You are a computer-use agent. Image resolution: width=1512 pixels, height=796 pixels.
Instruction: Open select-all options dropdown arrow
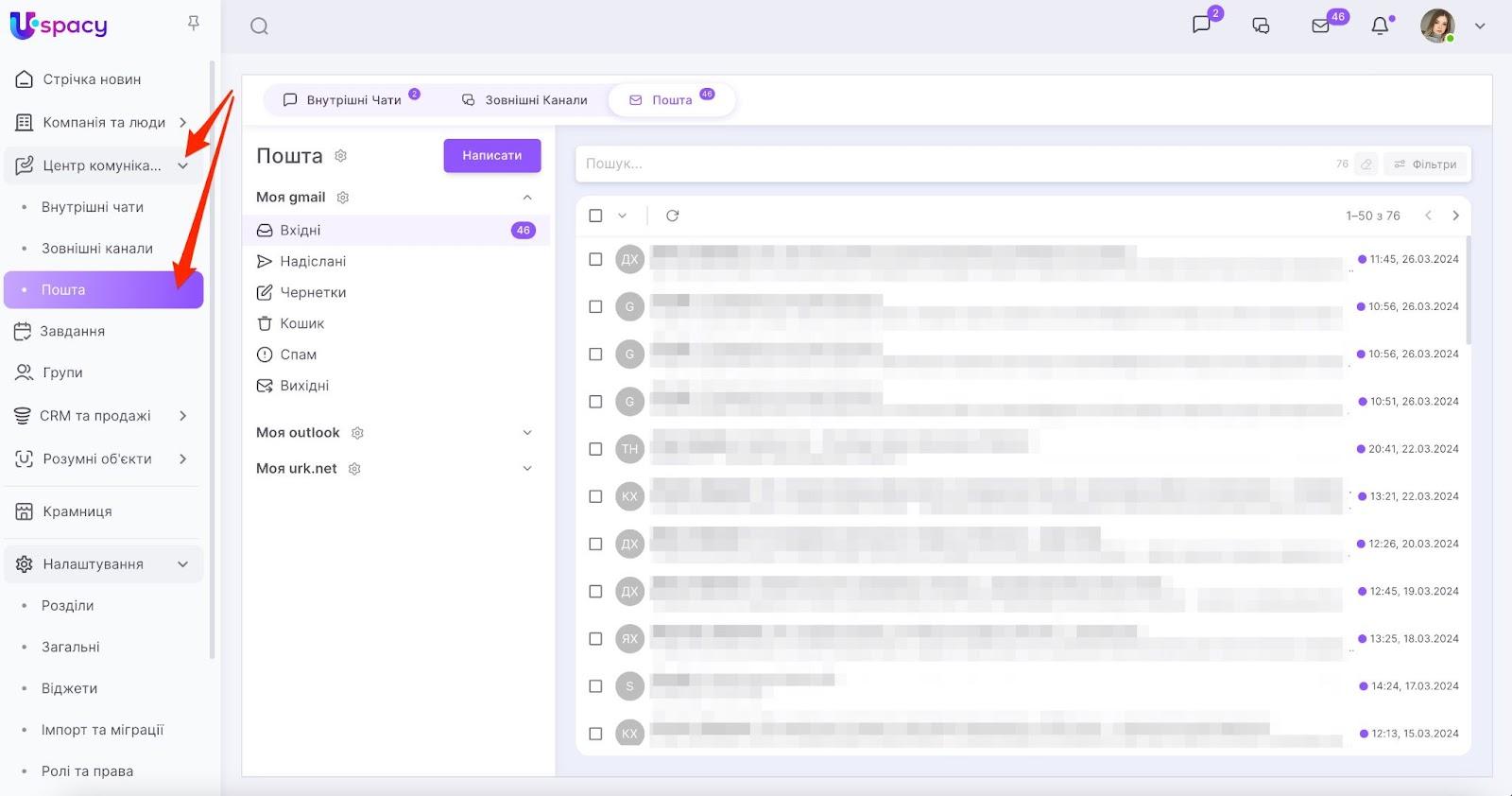[622, 216]
